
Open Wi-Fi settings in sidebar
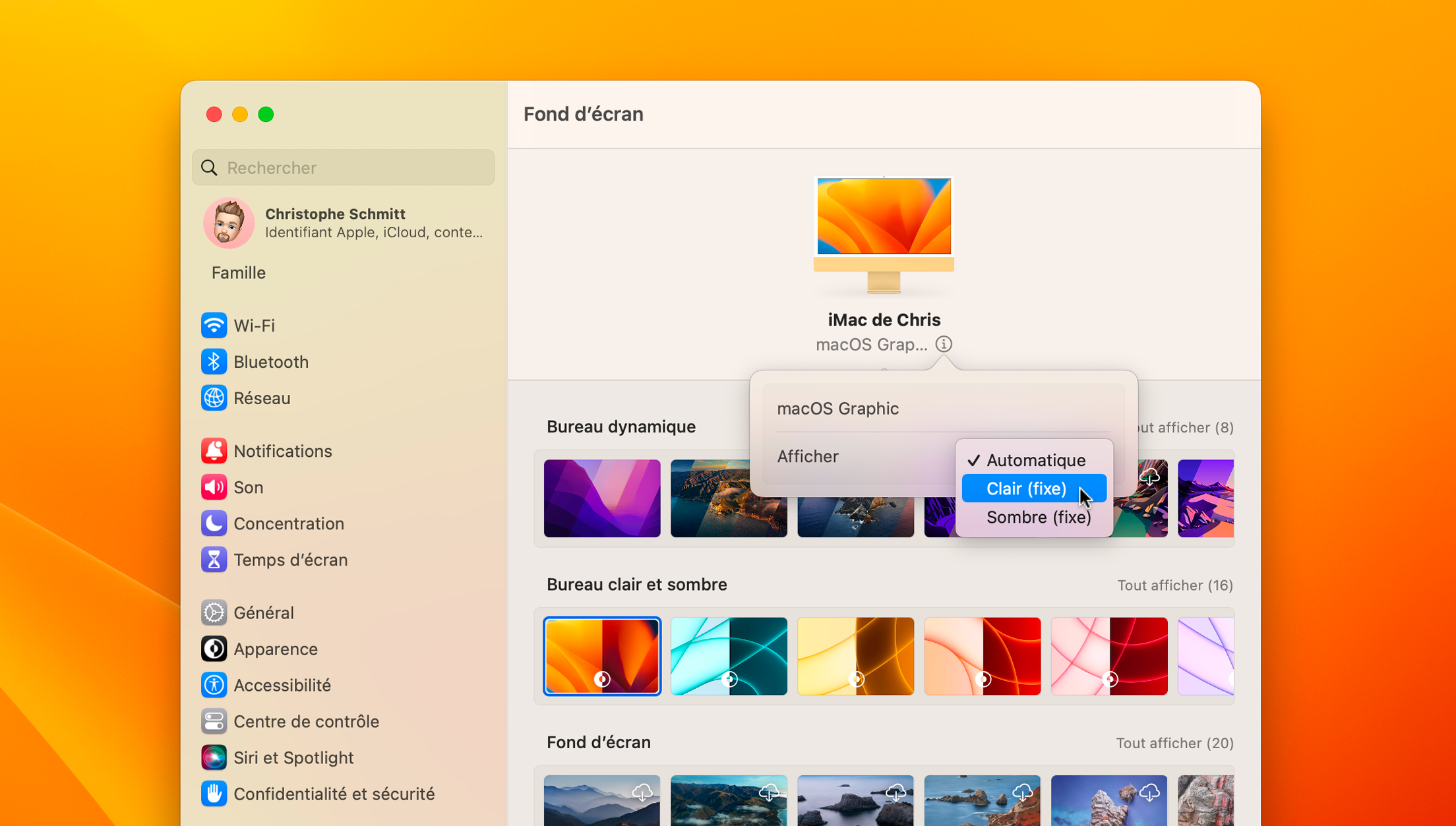point(254,326)
